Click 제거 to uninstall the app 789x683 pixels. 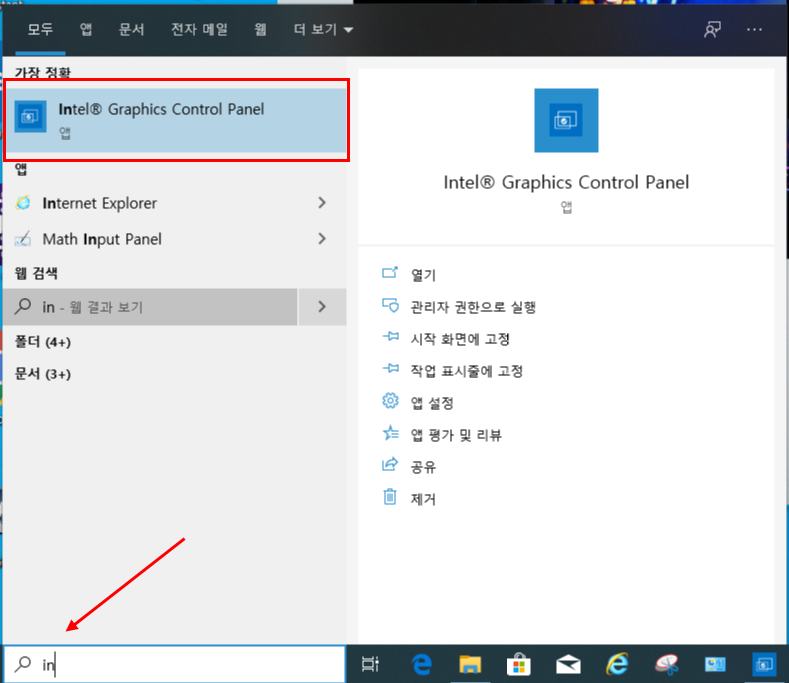coord(423,499)
